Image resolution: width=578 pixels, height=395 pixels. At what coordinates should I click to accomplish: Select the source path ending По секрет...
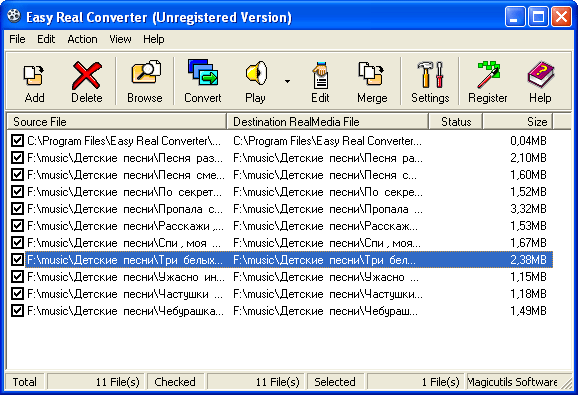click(x=125, y=192)
